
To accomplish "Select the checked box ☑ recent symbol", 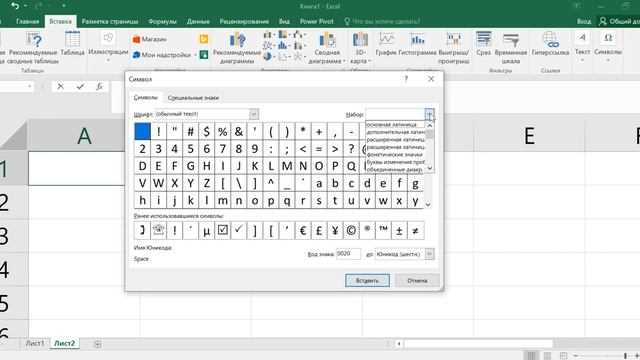I will point(222,231).
